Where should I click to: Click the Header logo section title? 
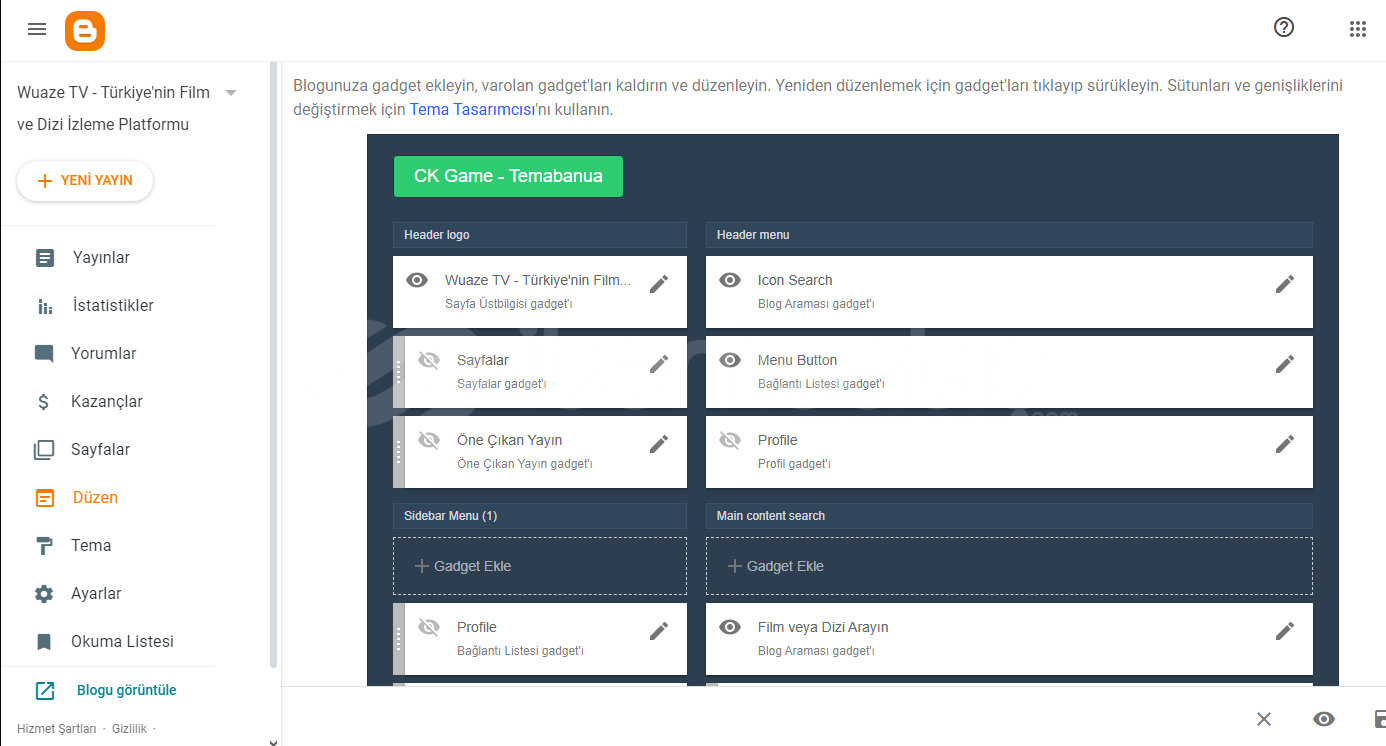pyautogui.click(x=437, y=235)
